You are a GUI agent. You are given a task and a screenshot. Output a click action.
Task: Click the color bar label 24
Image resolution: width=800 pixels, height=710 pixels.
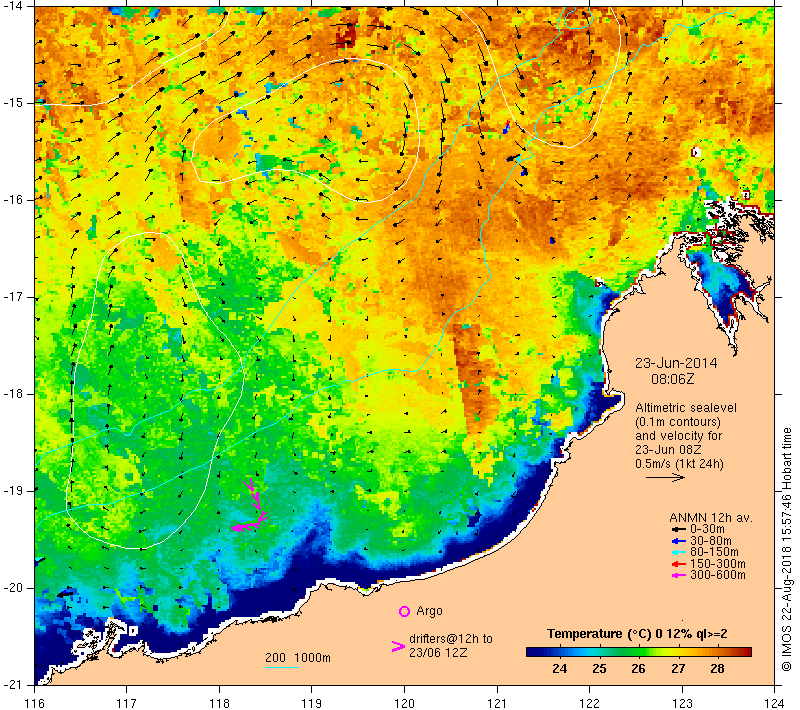tap(560, 669)
